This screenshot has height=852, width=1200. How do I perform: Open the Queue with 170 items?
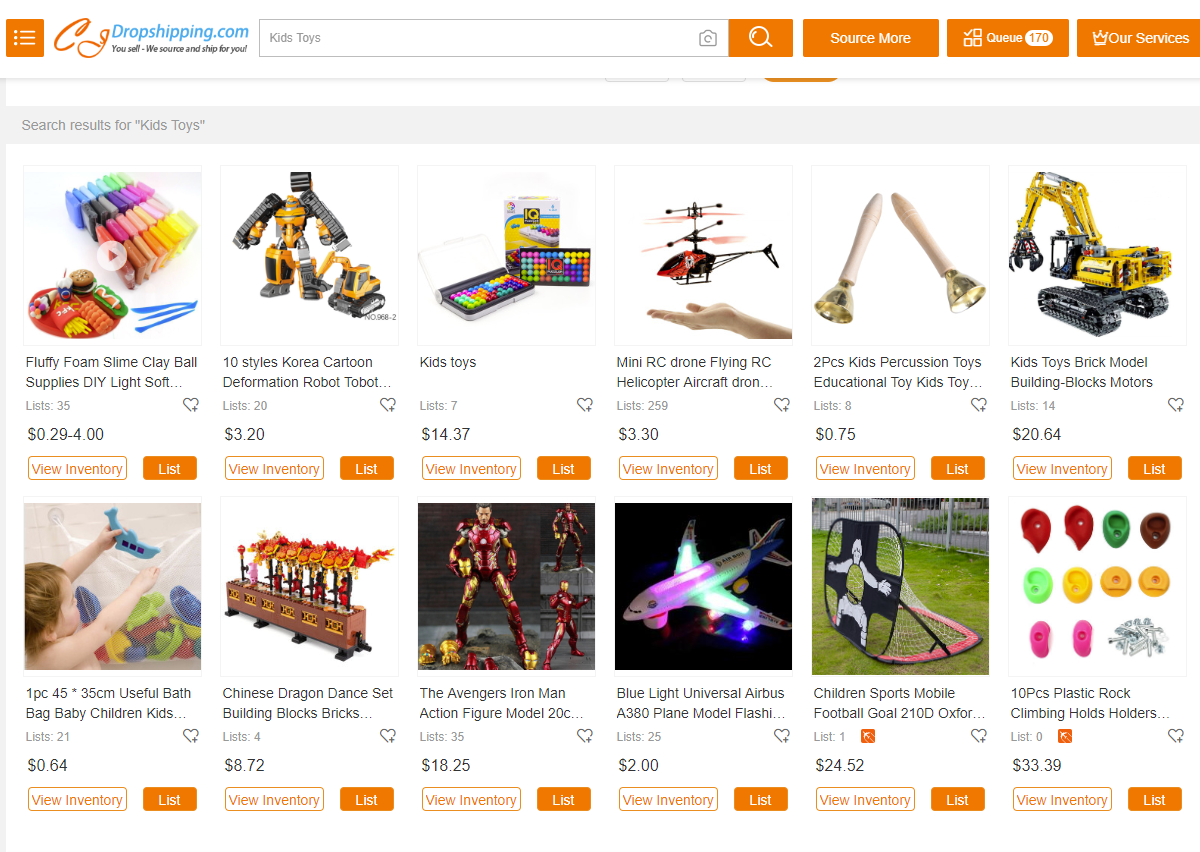point(1008,38)
